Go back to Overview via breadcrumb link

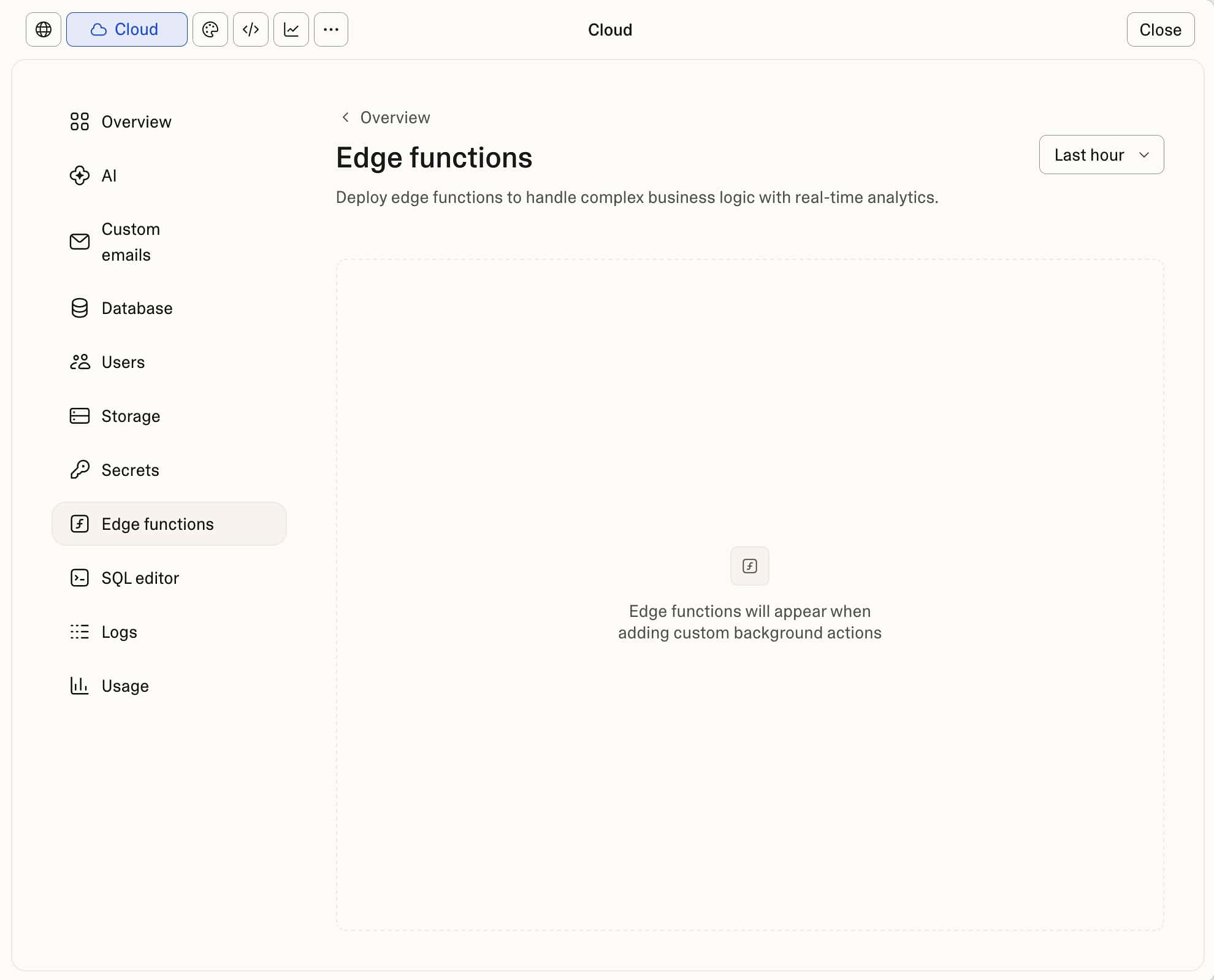click(395, 117)
